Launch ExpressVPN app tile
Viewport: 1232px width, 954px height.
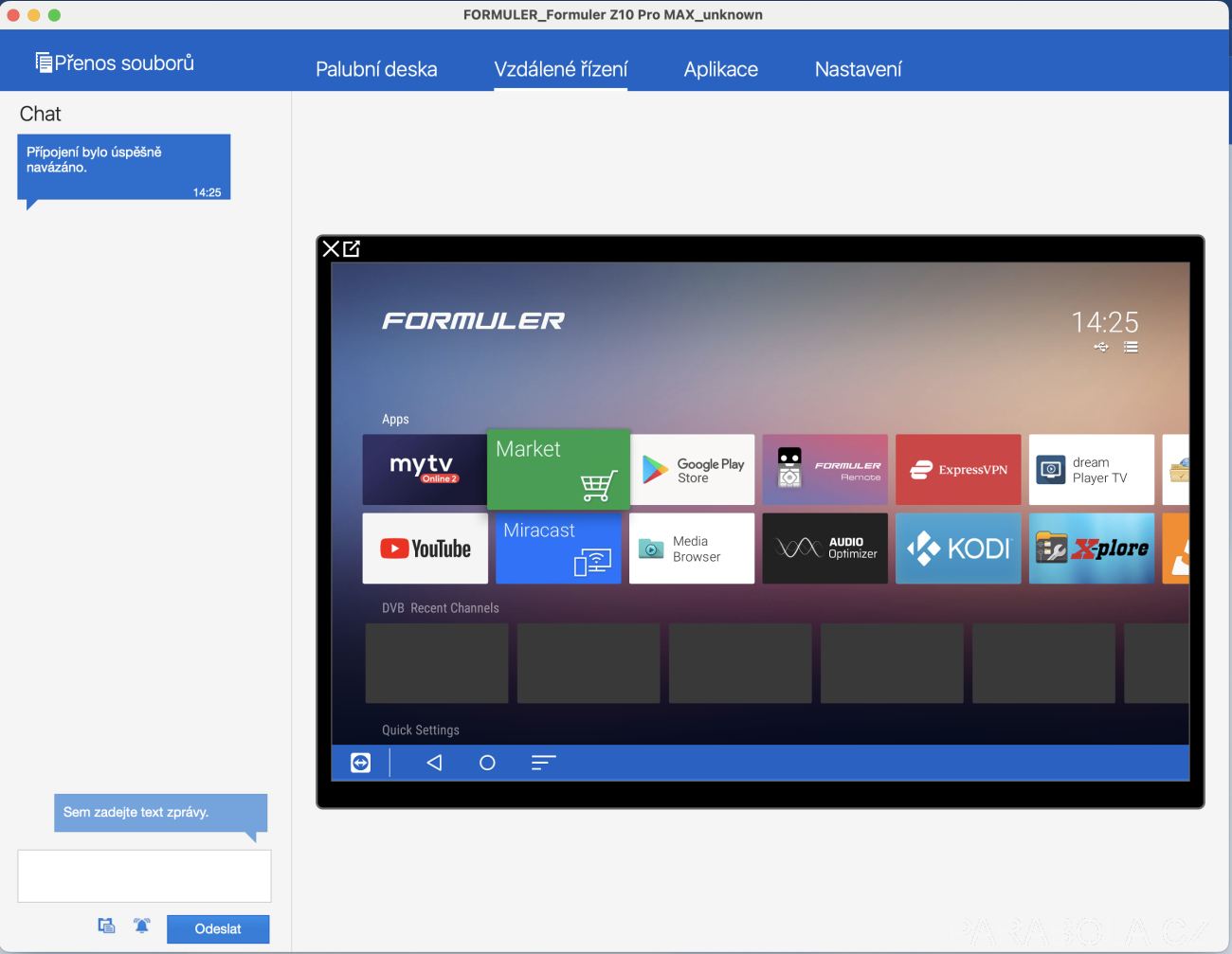click(958, 470)
